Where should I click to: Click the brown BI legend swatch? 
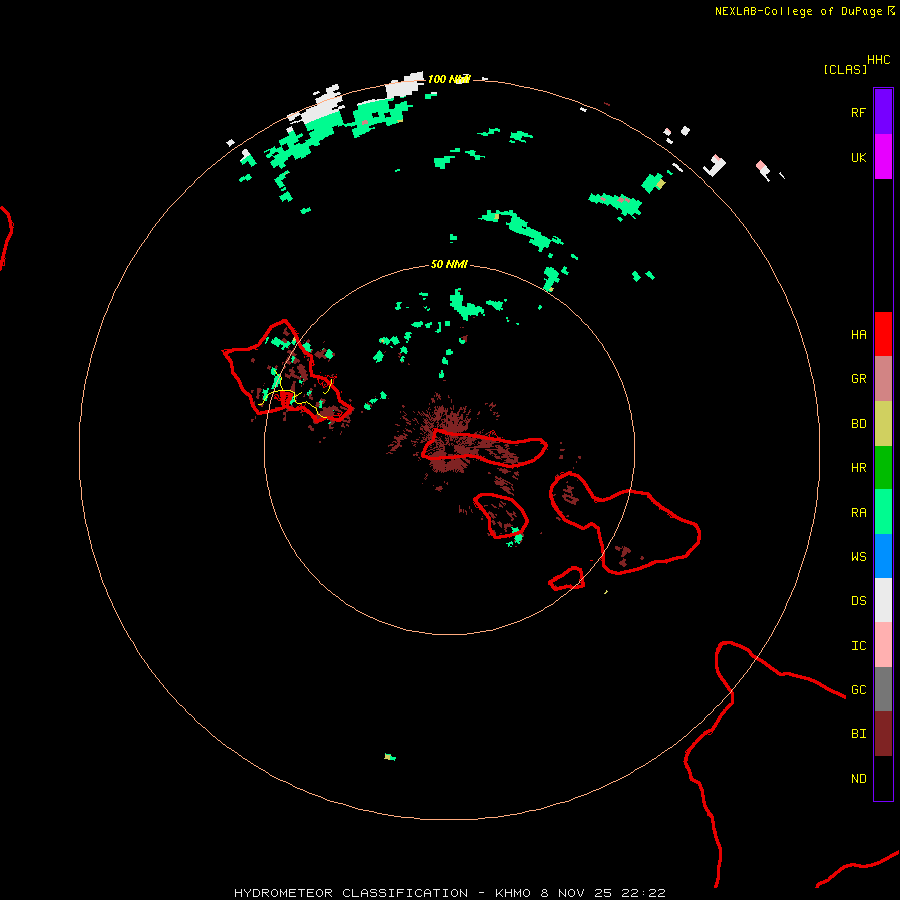[883, 734]
